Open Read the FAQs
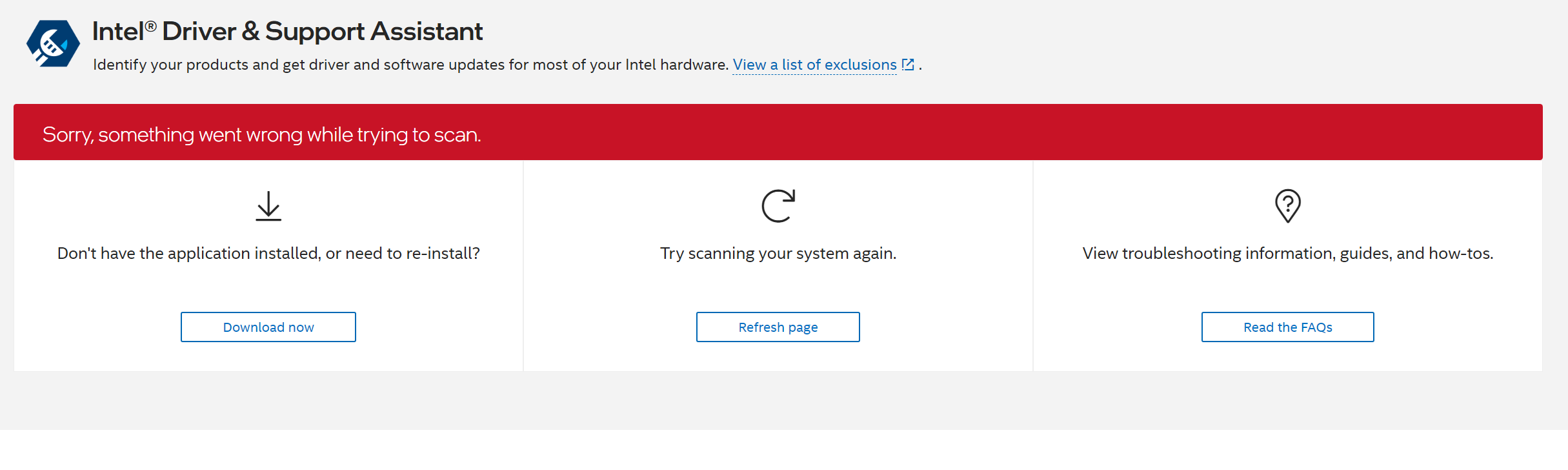This screenshot has height=470, width=1568. (1287, 327)
